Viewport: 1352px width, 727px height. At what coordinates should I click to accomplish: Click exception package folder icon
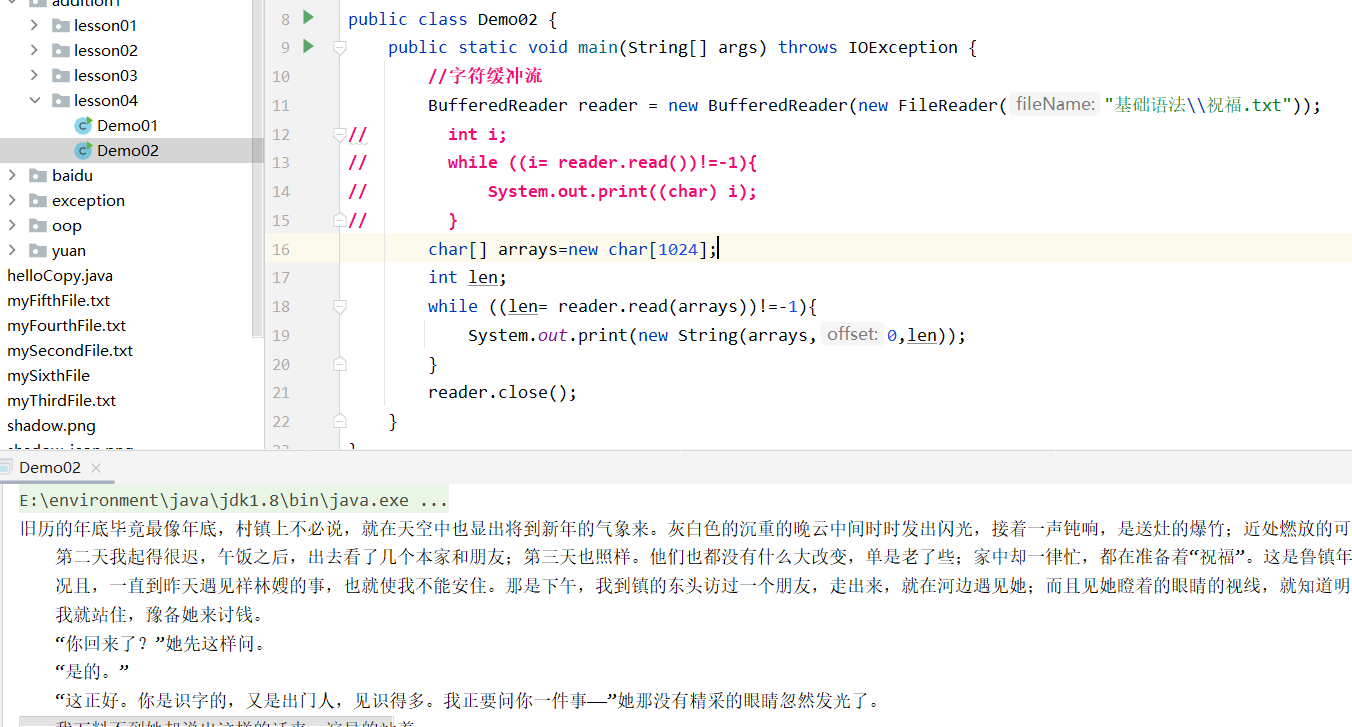[x=38, y=200]
